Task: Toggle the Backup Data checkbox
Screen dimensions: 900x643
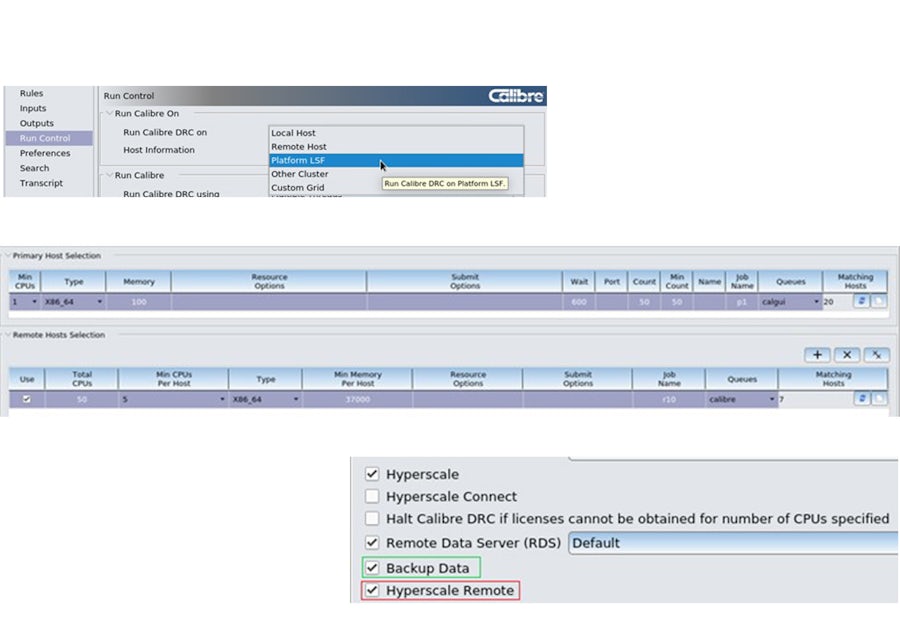Action: [372, 567]
